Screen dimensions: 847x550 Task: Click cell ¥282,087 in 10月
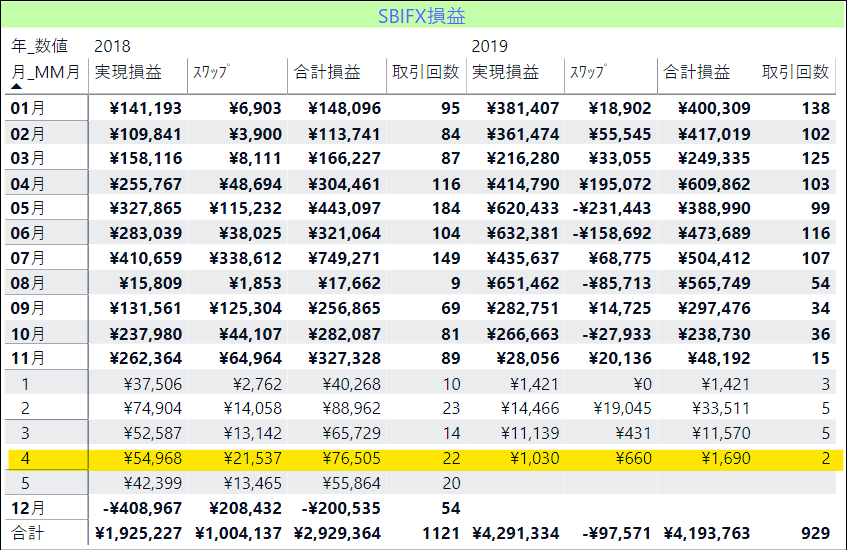click(x=345, y=334)
